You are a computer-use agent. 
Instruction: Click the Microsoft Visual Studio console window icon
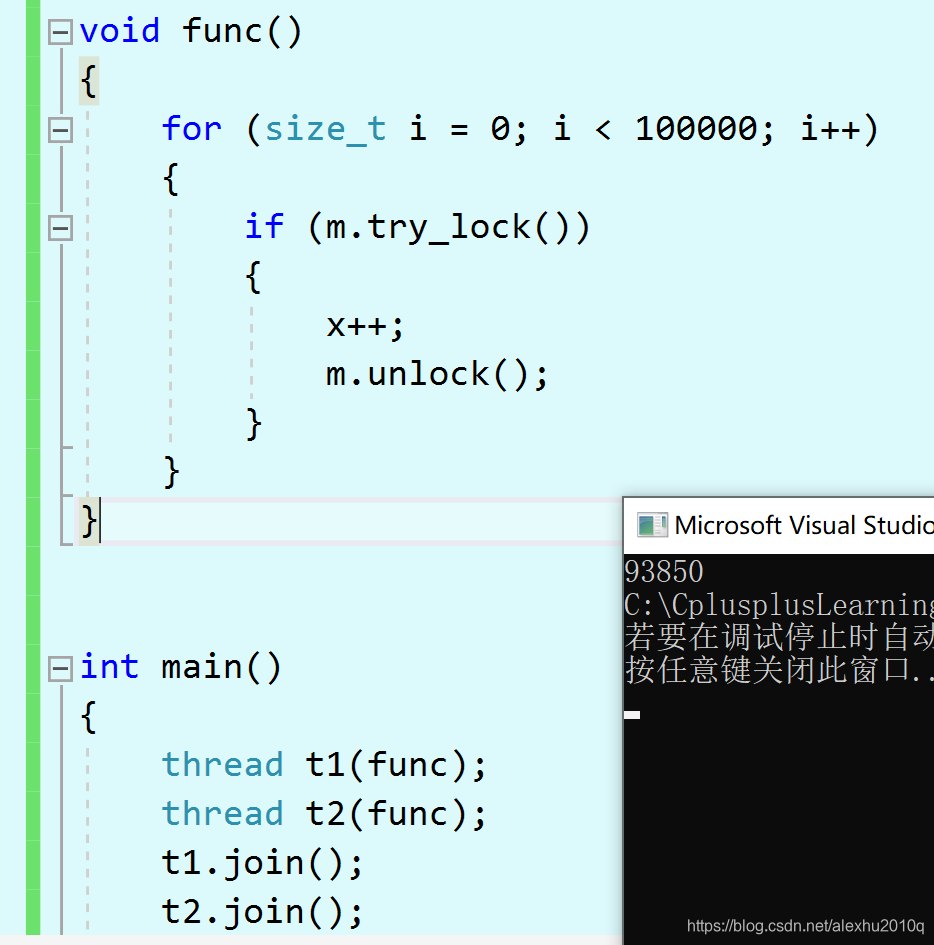(x=652, y=525)
